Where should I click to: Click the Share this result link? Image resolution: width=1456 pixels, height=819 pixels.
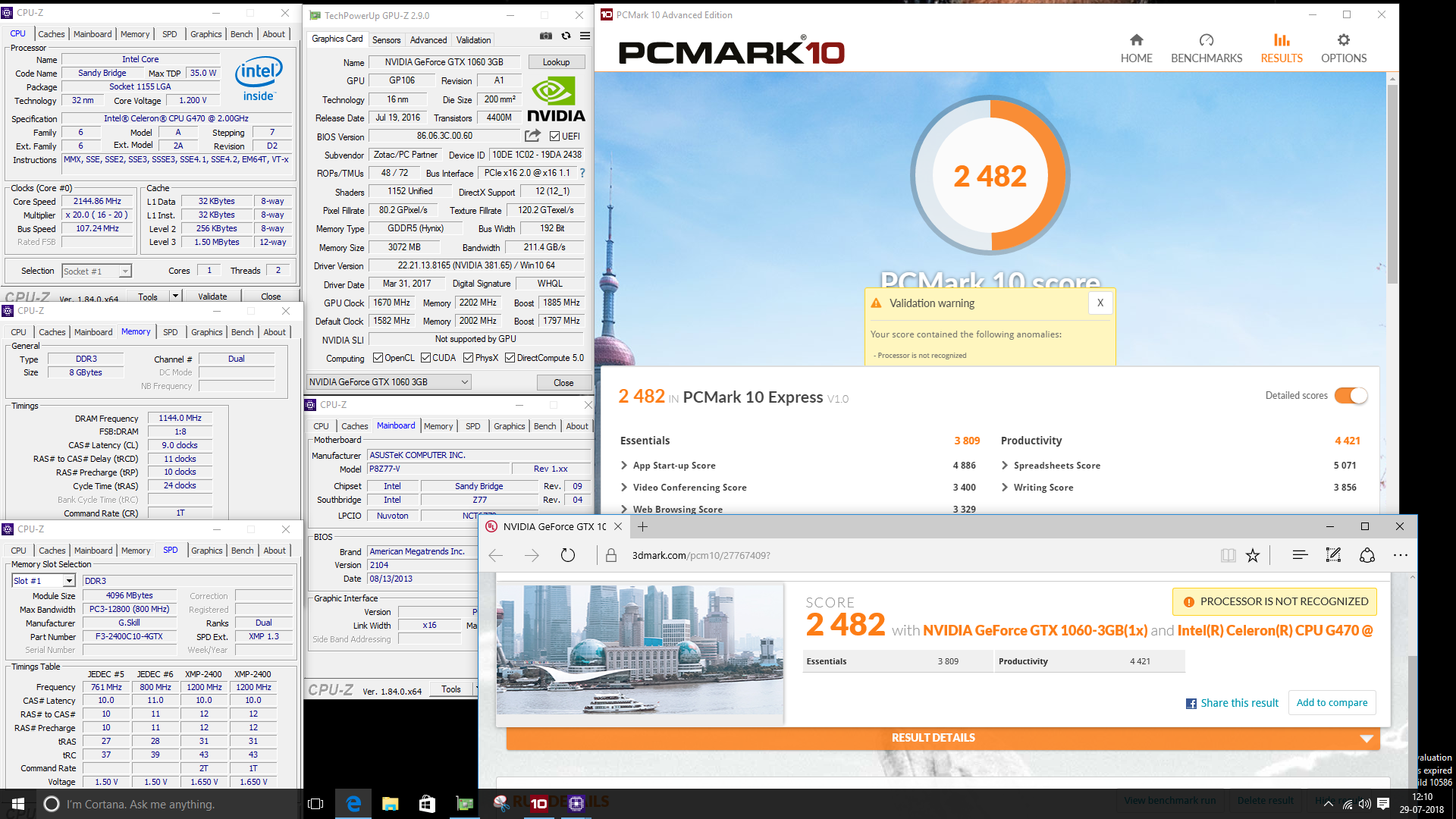click(x=1232, y=703)
